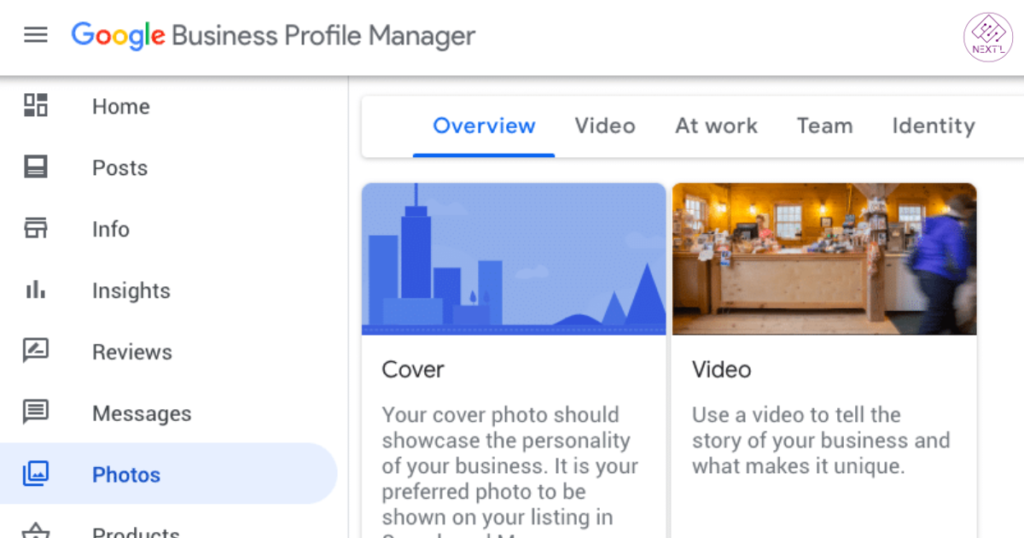Viewport: 1024px width, 538px height.
Task: Switch to the Video tab
Action: point(605,125)
